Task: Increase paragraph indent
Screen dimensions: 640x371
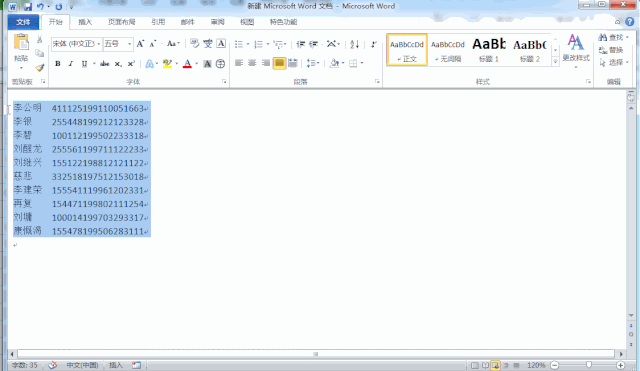Action: (313, 44)
